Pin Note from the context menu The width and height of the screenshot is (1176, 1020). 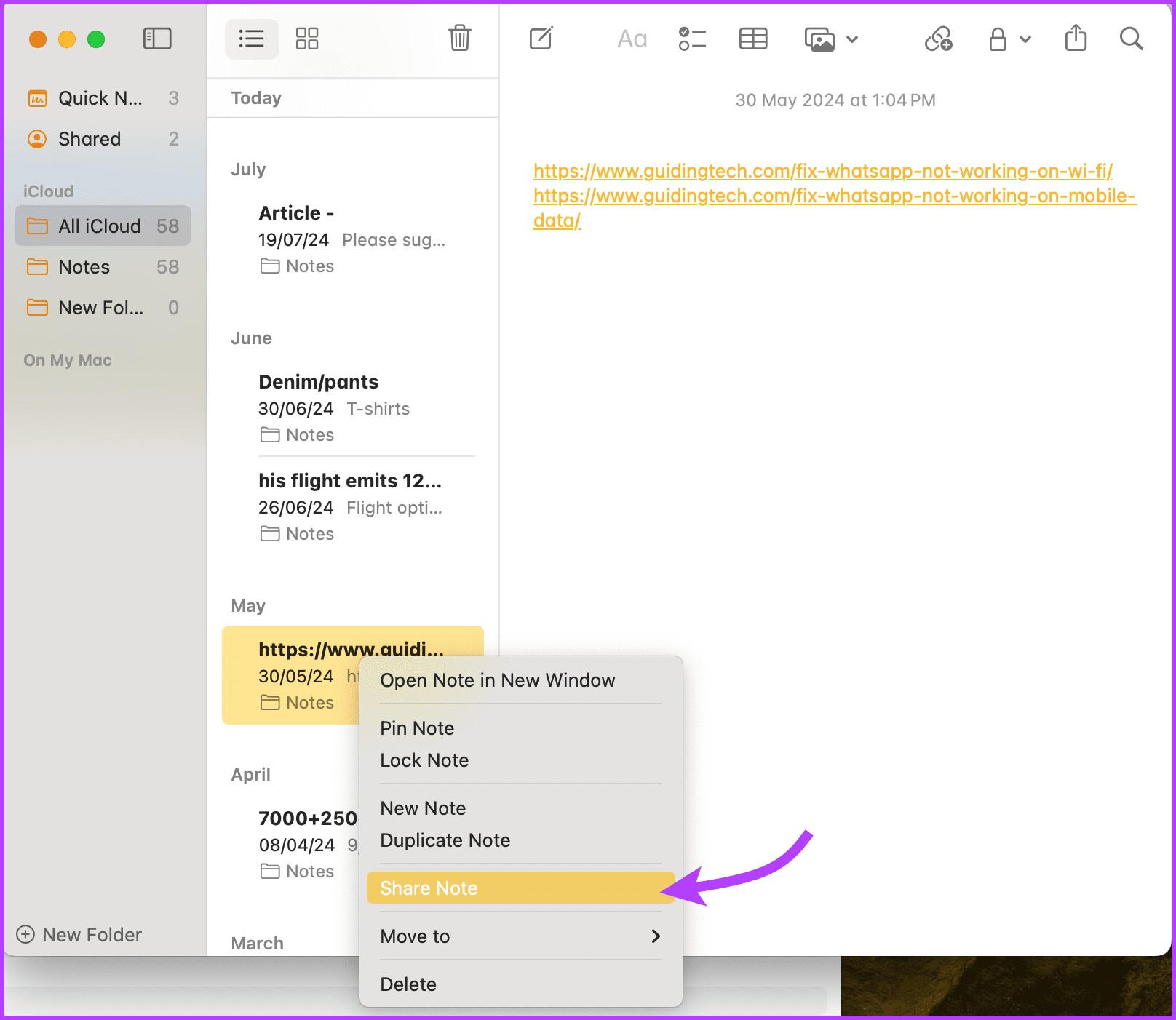point(417,728)
